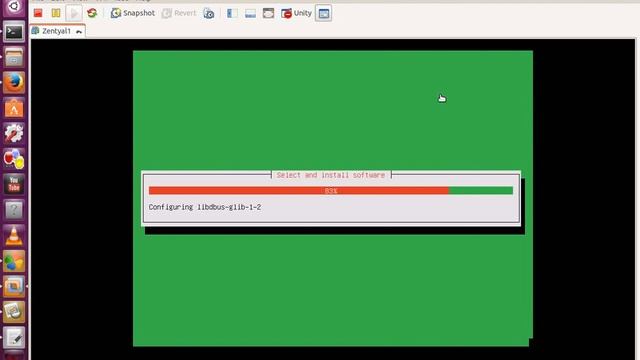
Task: Click the 'Configuring libdbus-glib-1-2' status text
Action: click(205, 207)
